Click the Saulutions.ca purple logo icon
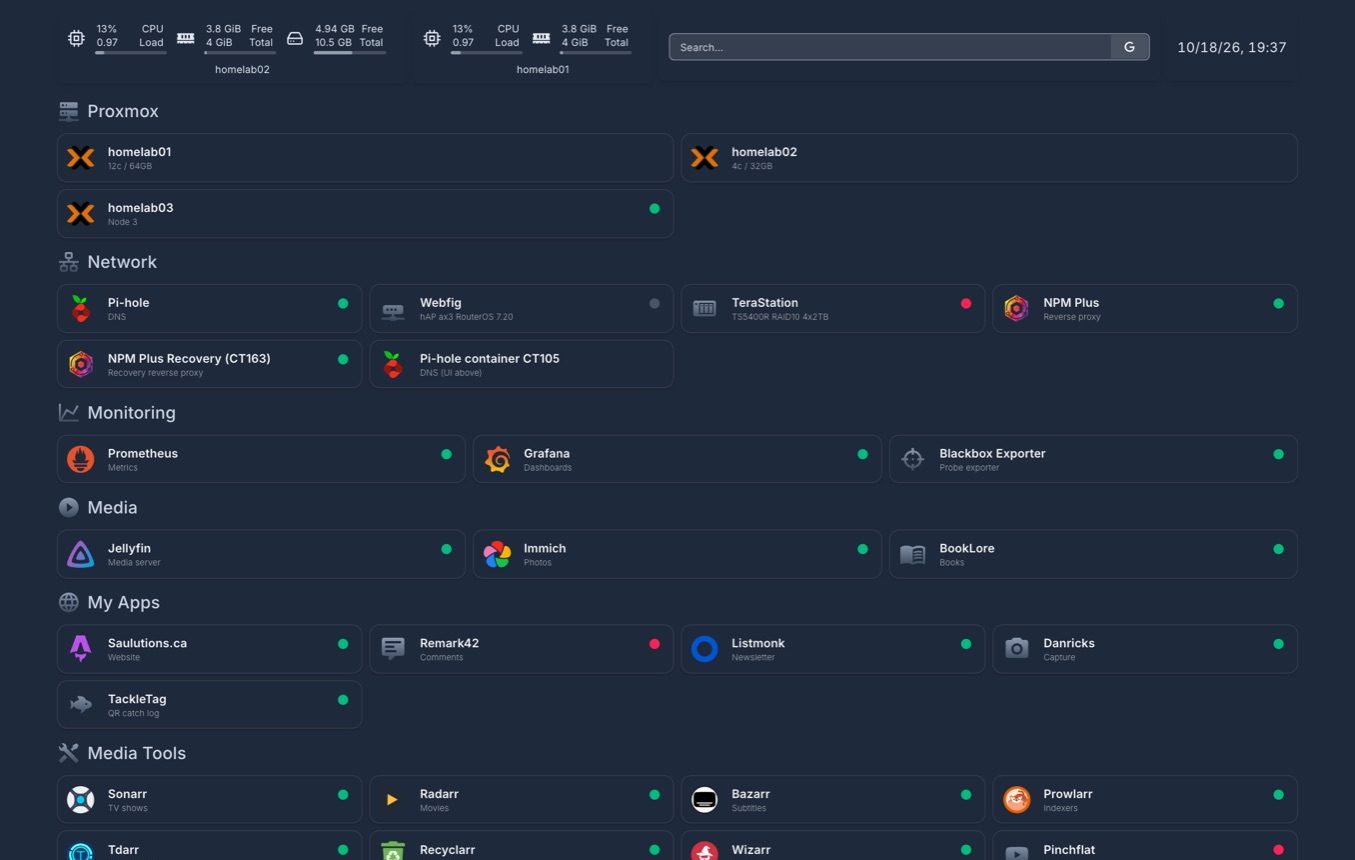1355x860 pixels. (81, 650)
